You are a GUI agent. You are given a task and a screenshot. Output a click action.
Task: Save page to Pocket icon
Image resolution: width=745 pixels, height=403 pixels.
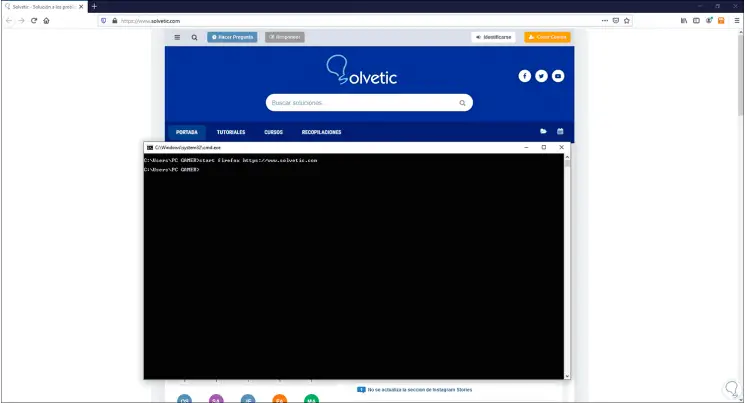[616, 20]
